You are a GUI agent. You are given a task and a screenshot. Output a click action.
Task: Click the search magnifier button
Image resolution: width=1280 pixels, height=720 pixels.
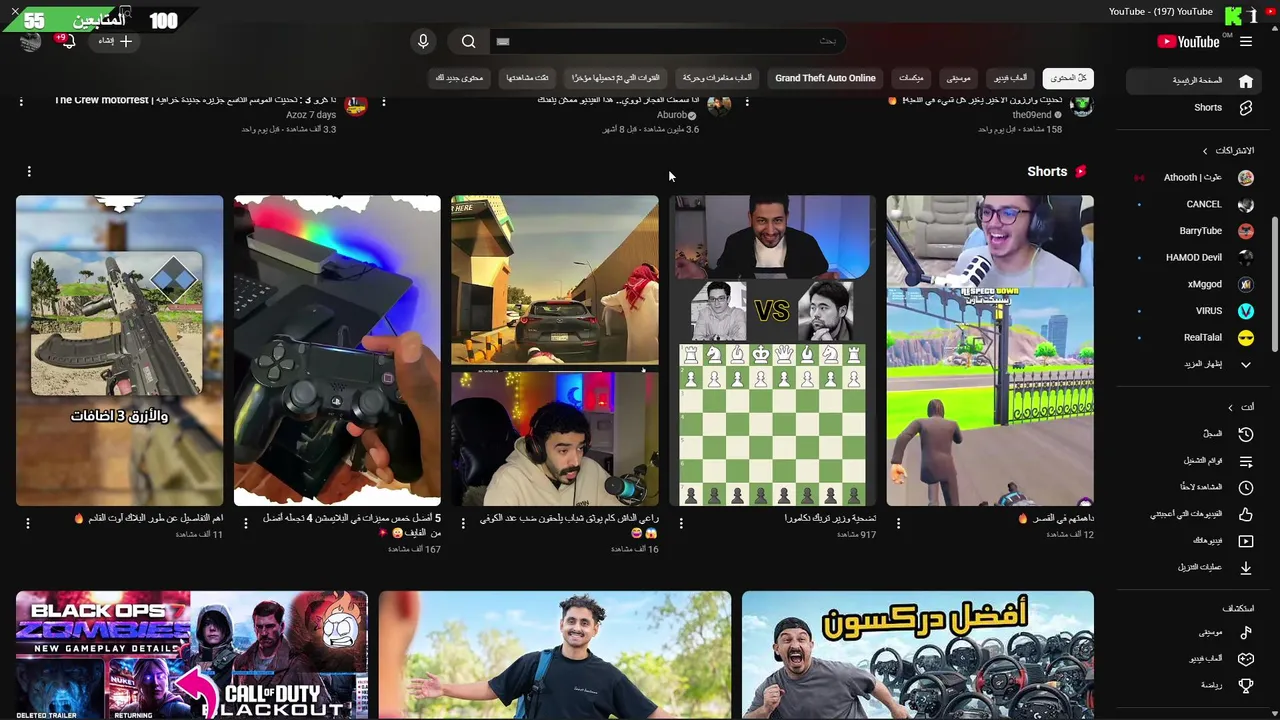[468, 41]
